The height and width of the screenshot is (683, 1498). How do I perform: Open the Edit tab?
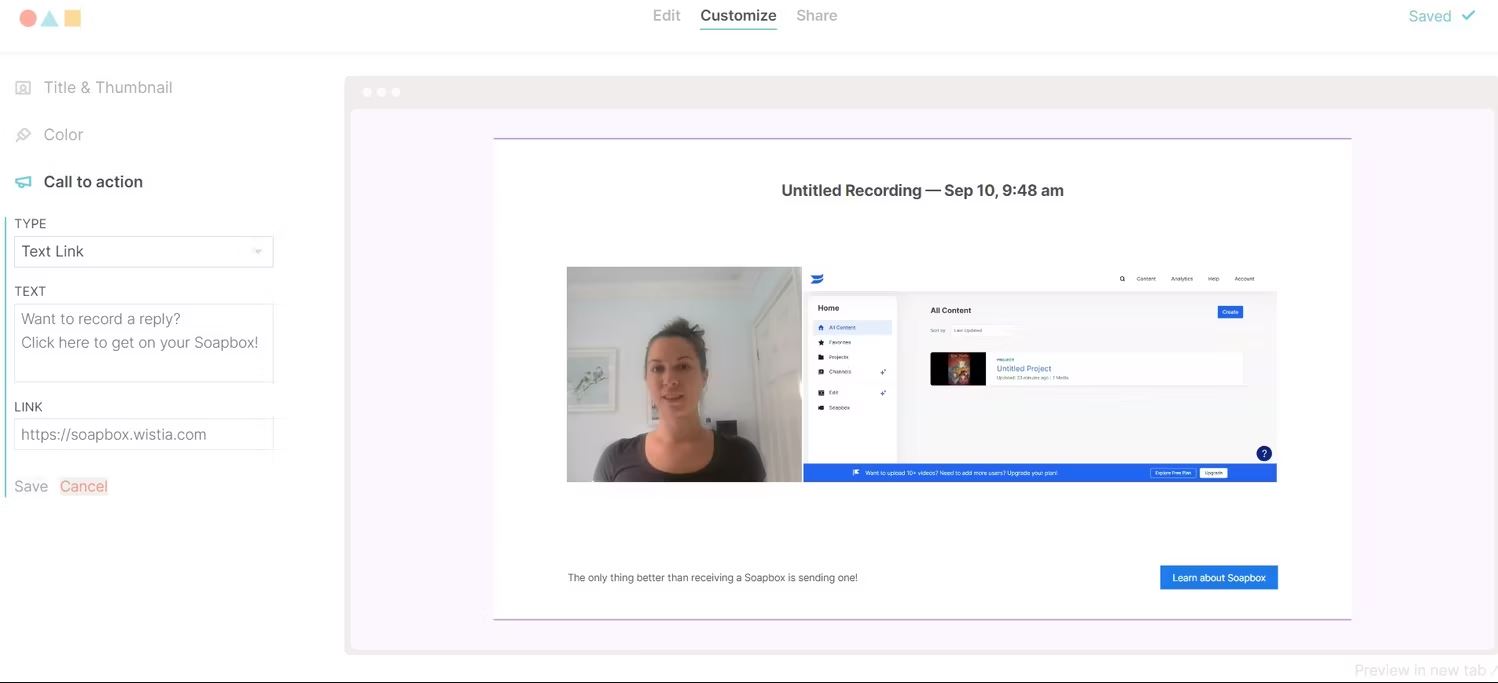pyautogui.click(x=666, y=15)
